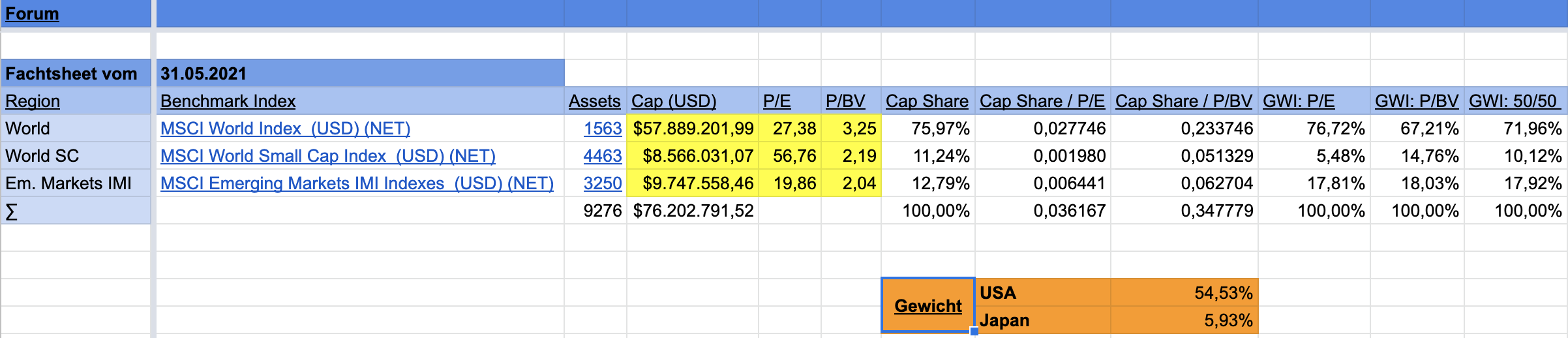Open the MSCI World Index (USD) (NET) link
The width and height of the screenshot is (1568, 338).
click(x=285, y=129)
